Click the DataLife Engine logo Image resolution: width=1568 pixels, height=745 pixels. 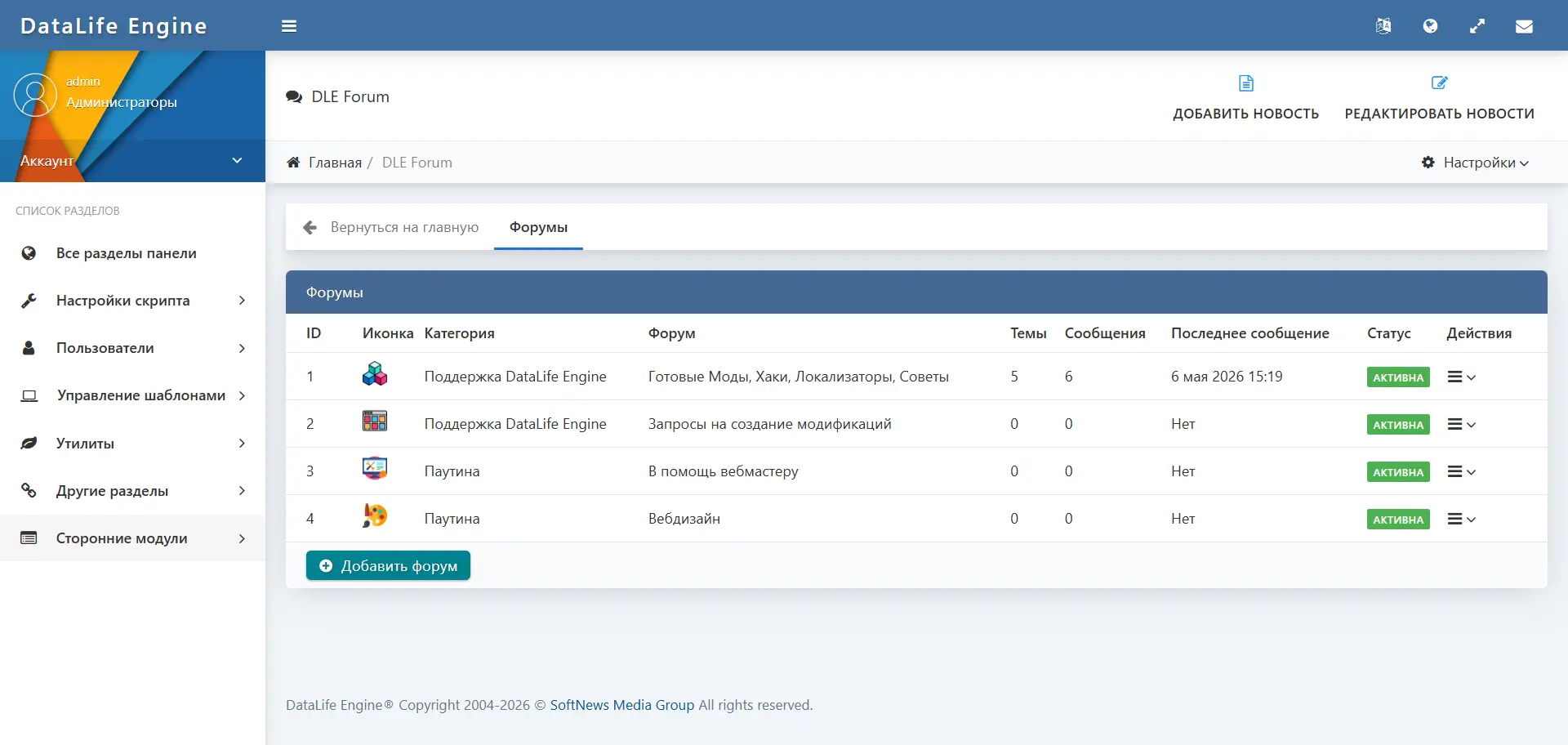click(x=114, y=26)
